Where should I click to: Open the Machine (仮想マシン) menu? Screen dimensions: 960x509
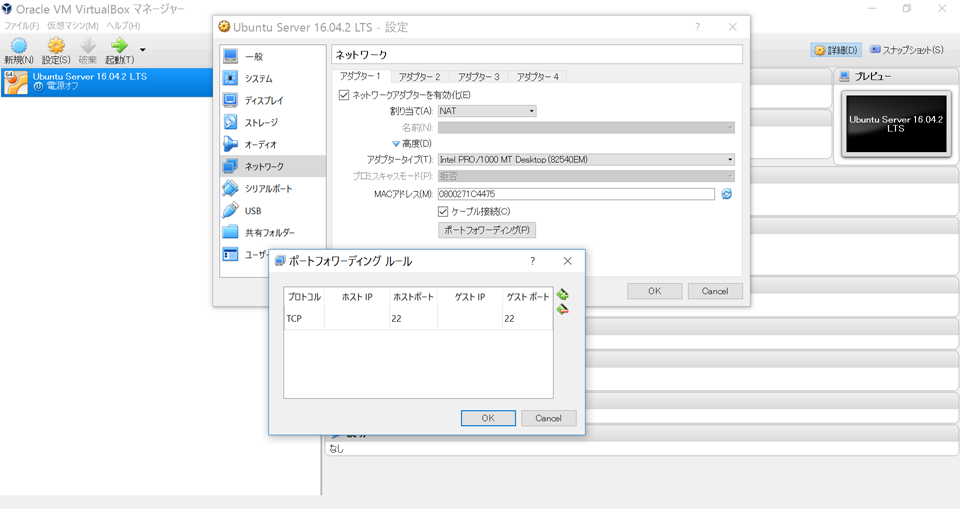(x=73, y=26)
